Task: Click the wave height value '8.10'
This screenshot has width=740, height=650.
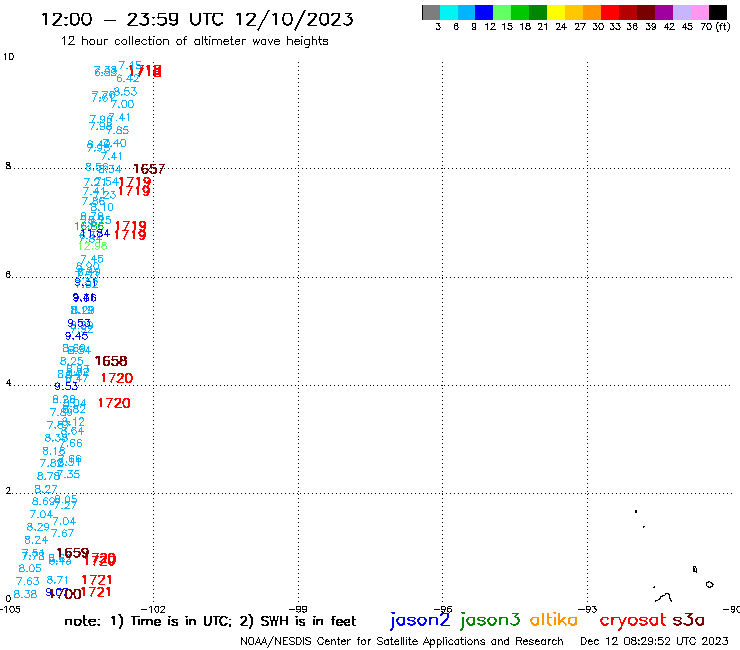Action: [102, 207]
